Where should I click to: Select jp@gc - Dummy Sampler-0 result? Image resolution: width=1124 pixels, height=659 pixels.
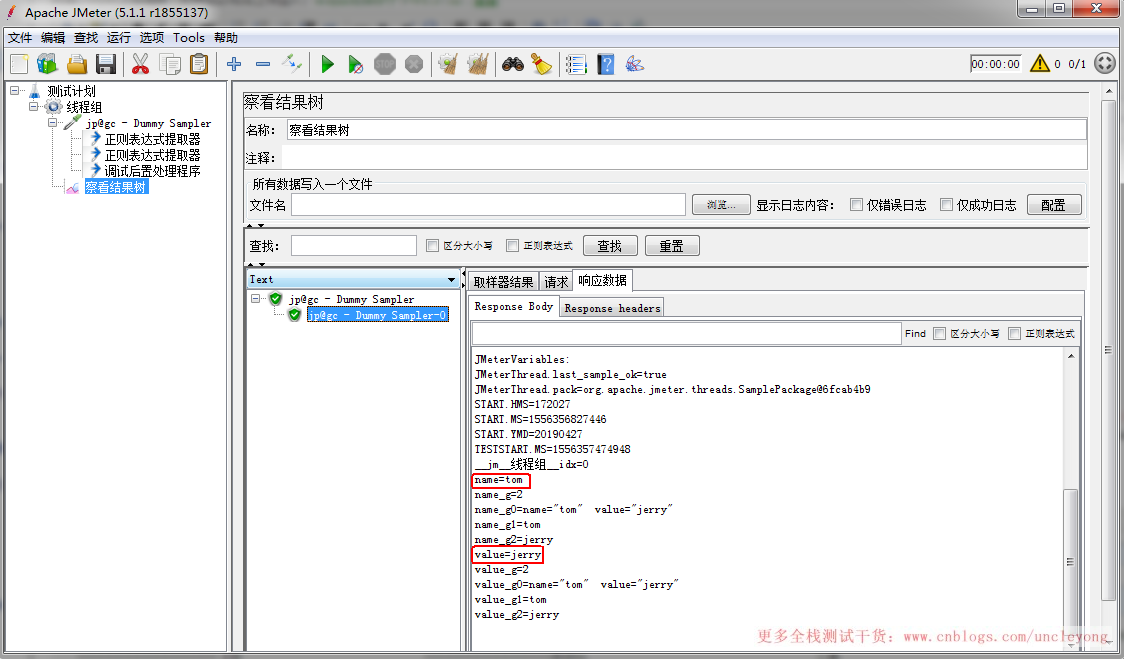point(378,315)
